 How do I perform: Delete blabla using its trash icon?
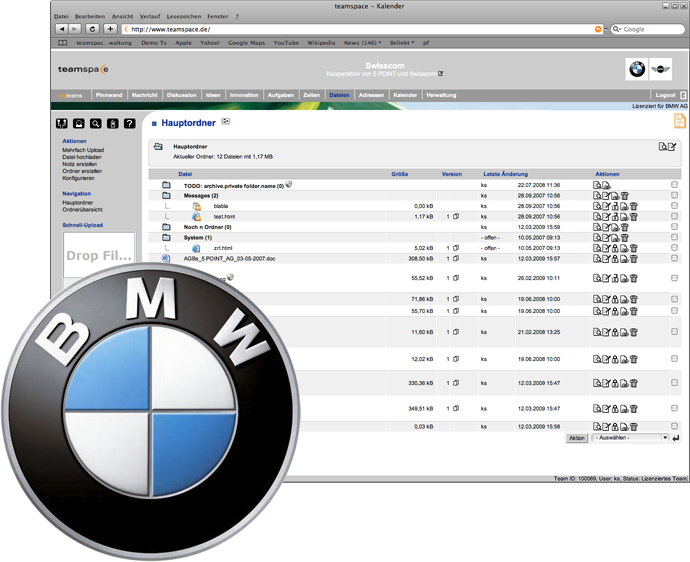(x=634, y=206)
